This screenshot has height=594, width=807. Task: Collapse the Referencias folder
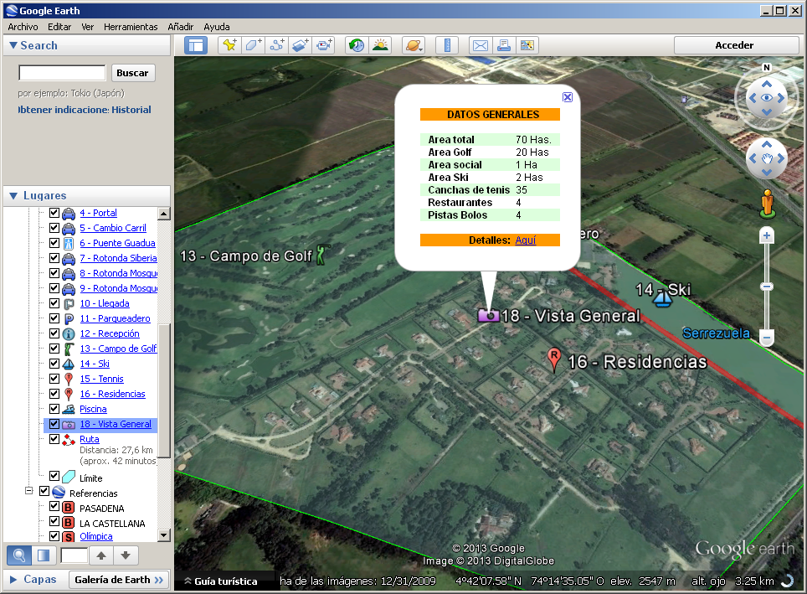click(x=29, y=491)
